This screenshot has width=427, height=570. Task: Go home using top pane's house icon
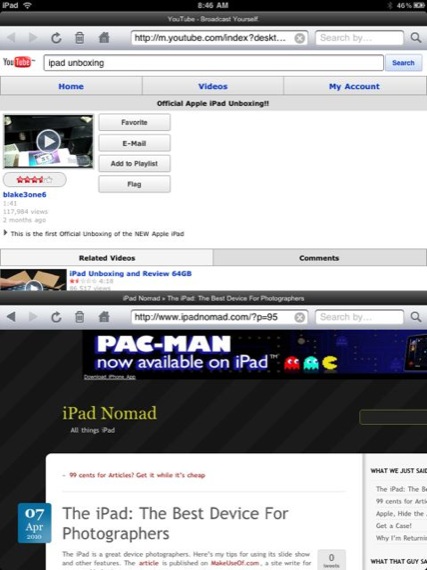104,37
